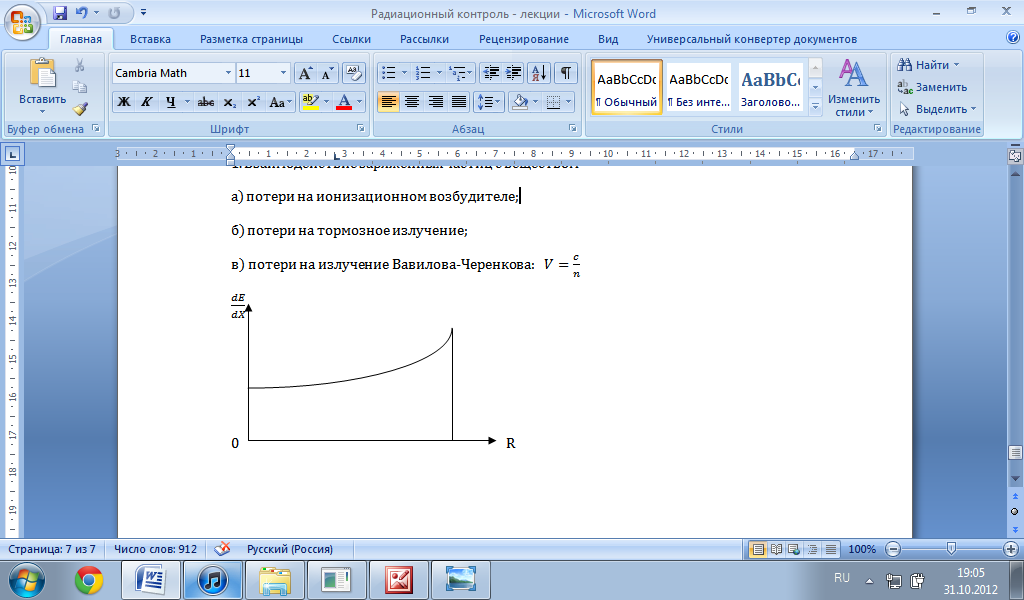Align text right
Screen dimensions: 1024x600
tap(436, 102)
